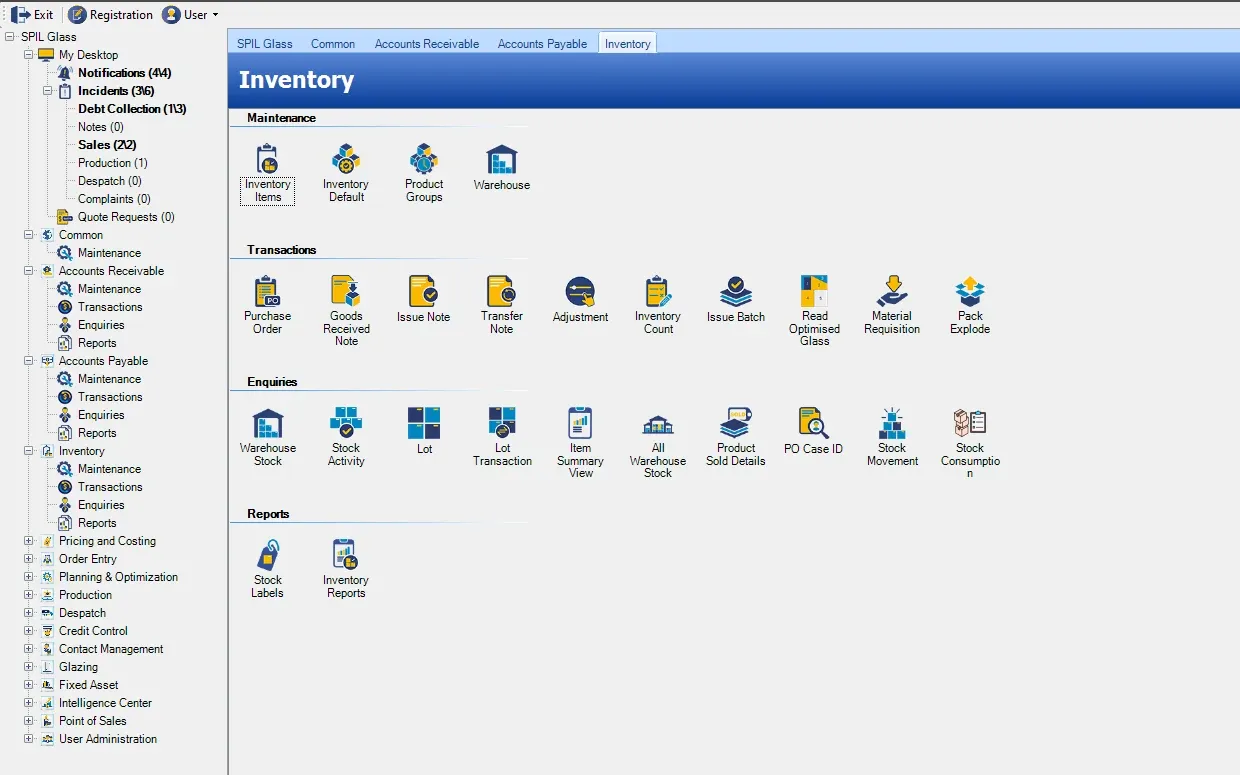Open the Item Summary View icon
This screenshot has width=1240, height=775.
[x=580, y=442]
